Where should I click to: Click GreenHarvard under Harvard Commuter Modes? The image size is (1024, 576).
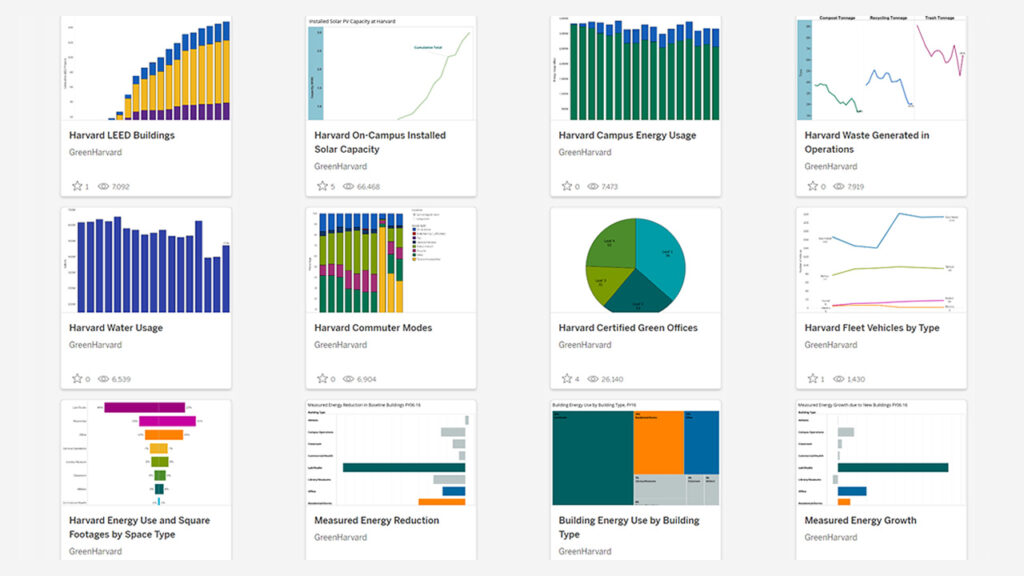340,345
